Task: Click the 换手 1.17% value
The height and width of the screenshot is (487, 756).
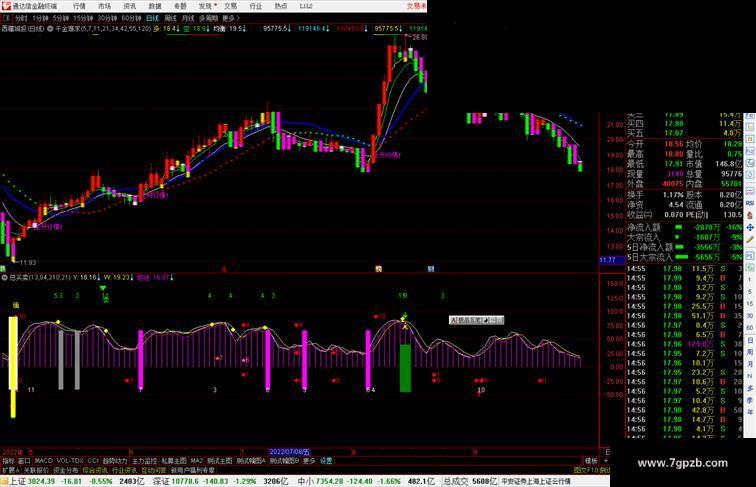Action: 673,195
